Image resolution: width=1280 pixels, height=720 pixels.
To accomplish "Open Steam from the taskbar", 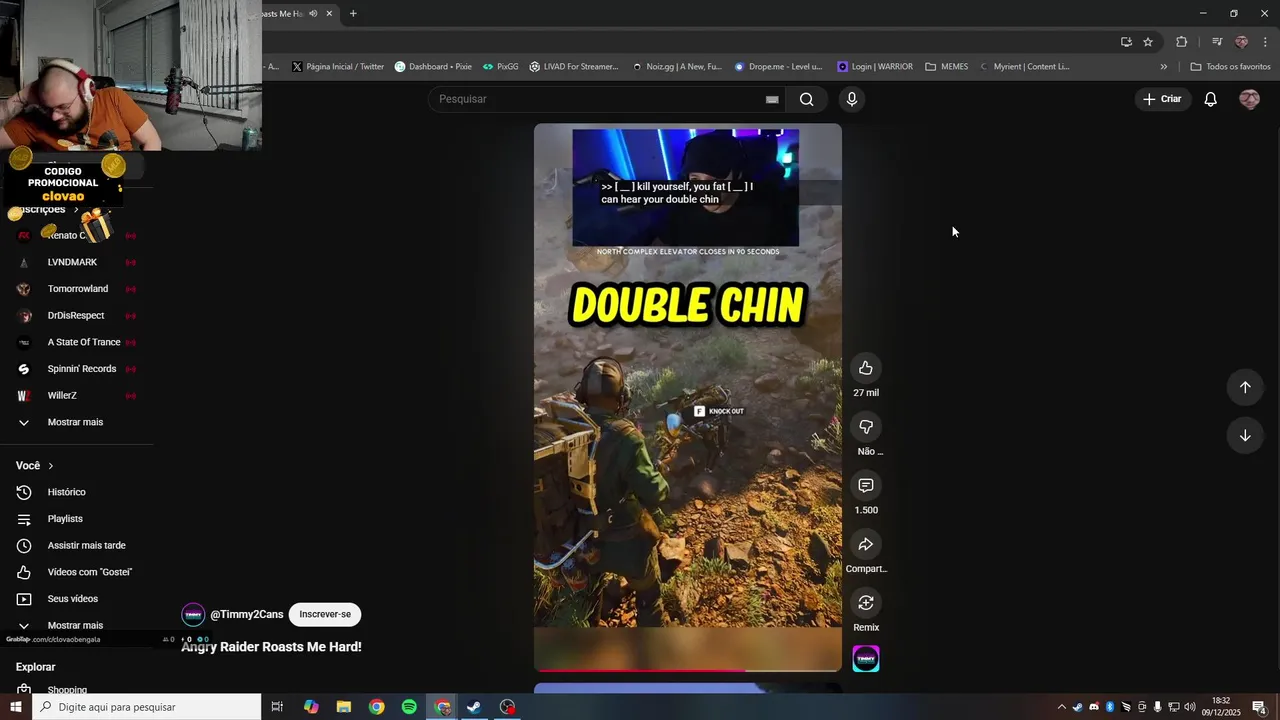I will point(474,707).
